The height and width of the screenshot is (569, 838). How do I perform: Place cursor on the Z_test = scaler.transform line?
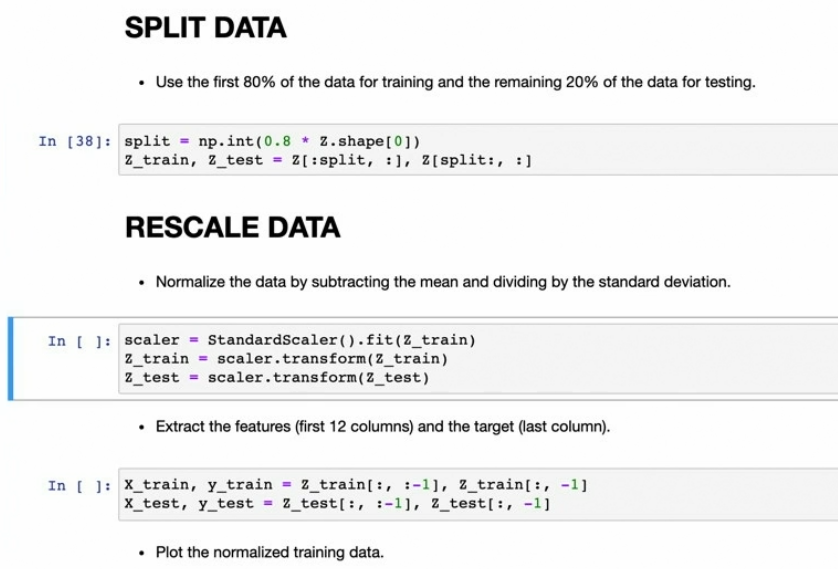tap(282, 378)
